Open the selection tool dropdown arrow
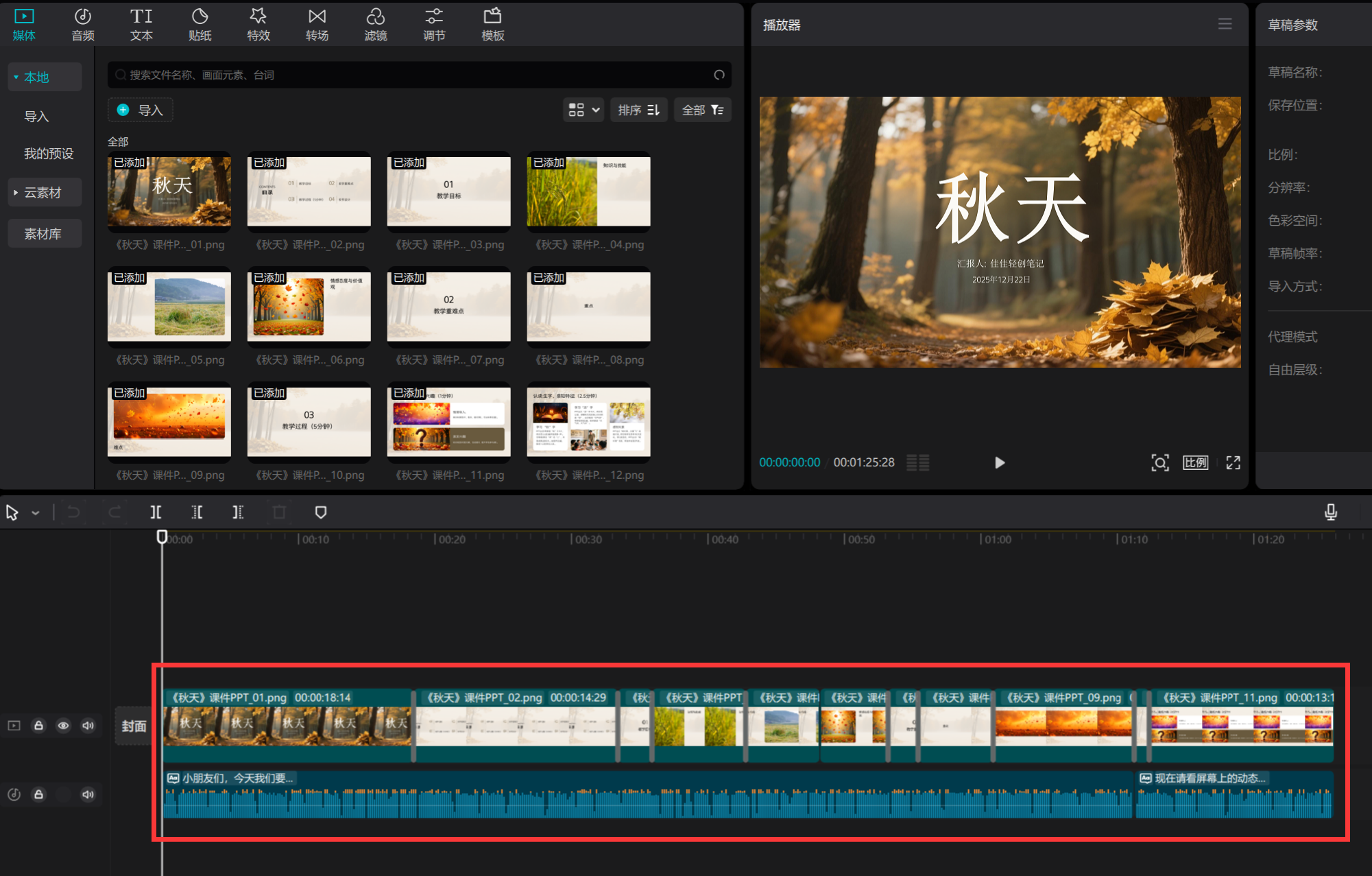The image size is (1372, 876). tap(36, 513)
